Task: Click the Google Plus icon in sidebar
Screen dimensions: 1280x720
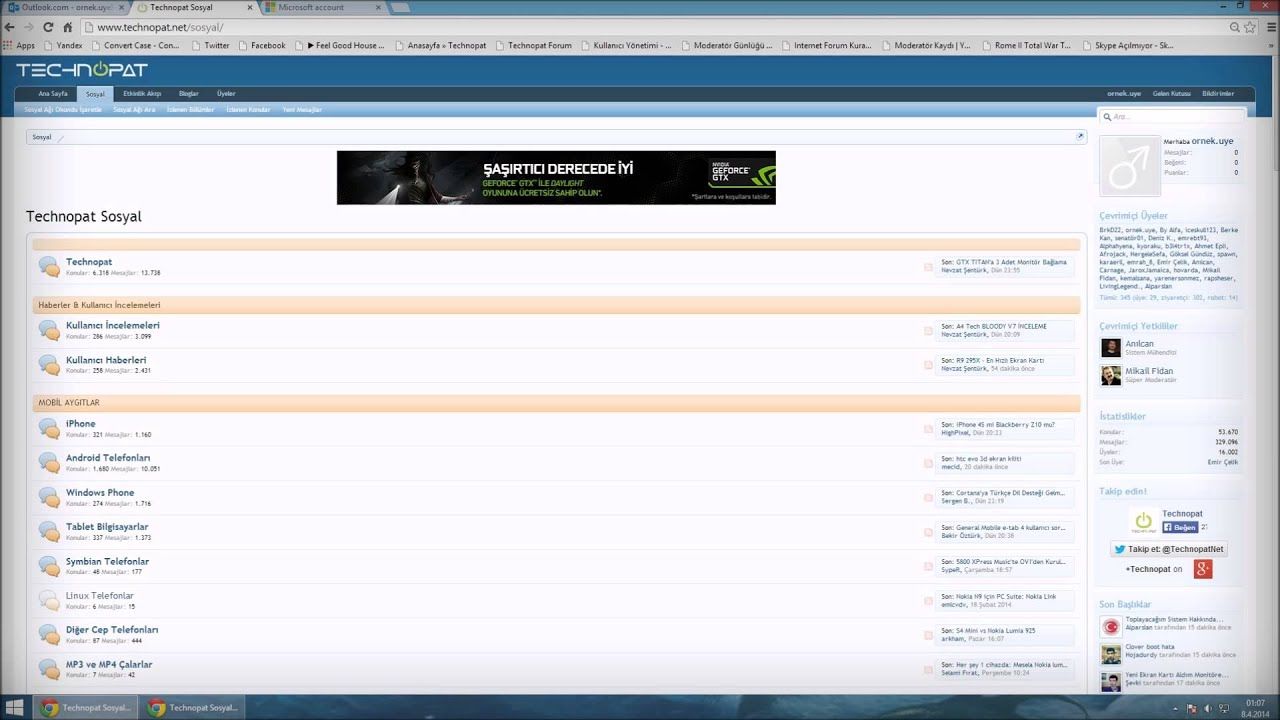Action: point(1203,569)
